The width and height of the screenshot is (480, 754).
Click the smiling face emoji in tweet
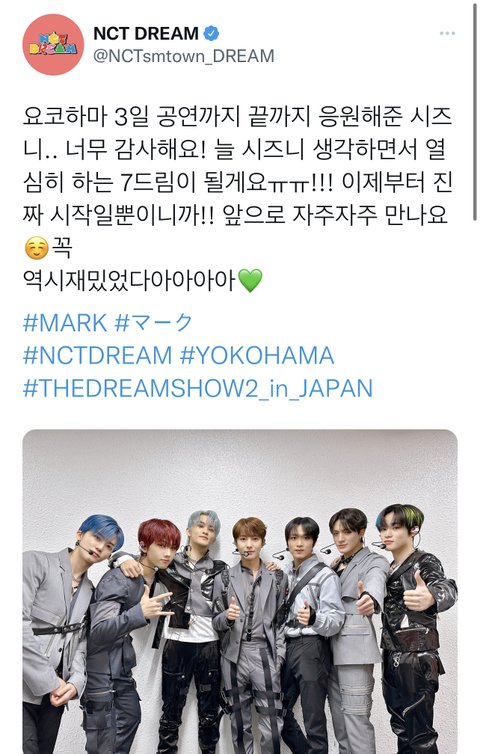[x=37, y=248]
